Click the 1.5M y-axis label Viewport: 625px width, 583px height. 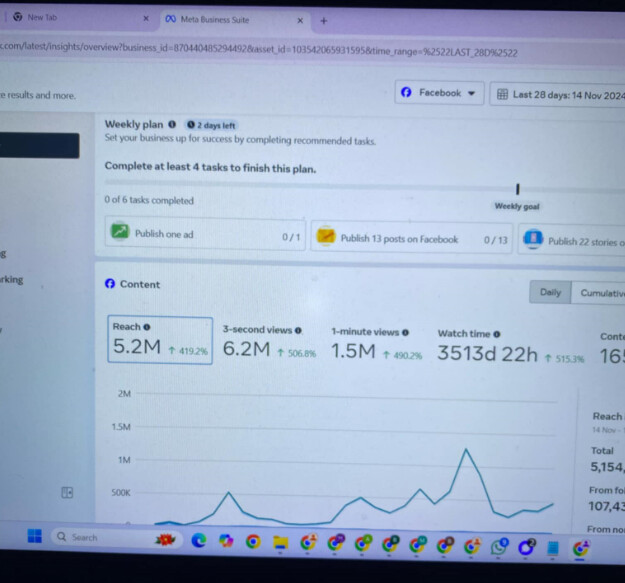point(121,426)
